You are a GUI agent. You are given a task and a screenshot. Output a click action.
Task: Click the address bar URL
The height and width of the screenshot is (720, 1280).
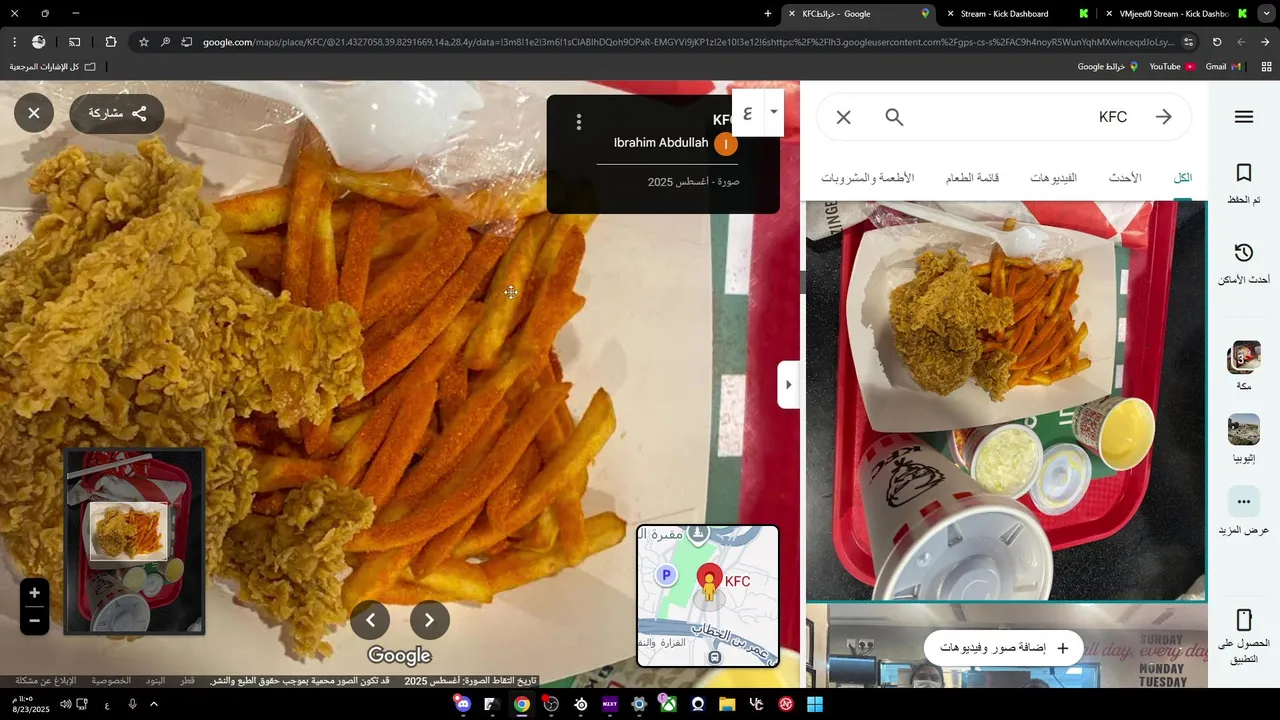coord(688,42)
